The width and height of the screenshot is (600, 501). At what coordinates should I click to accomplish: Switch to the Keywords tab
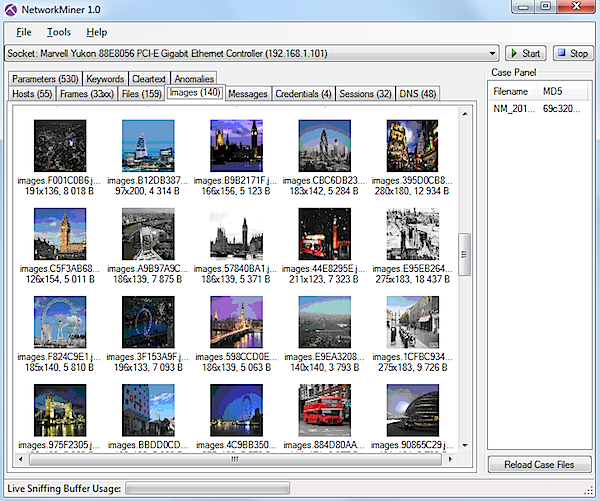click(x=105, y=79)
